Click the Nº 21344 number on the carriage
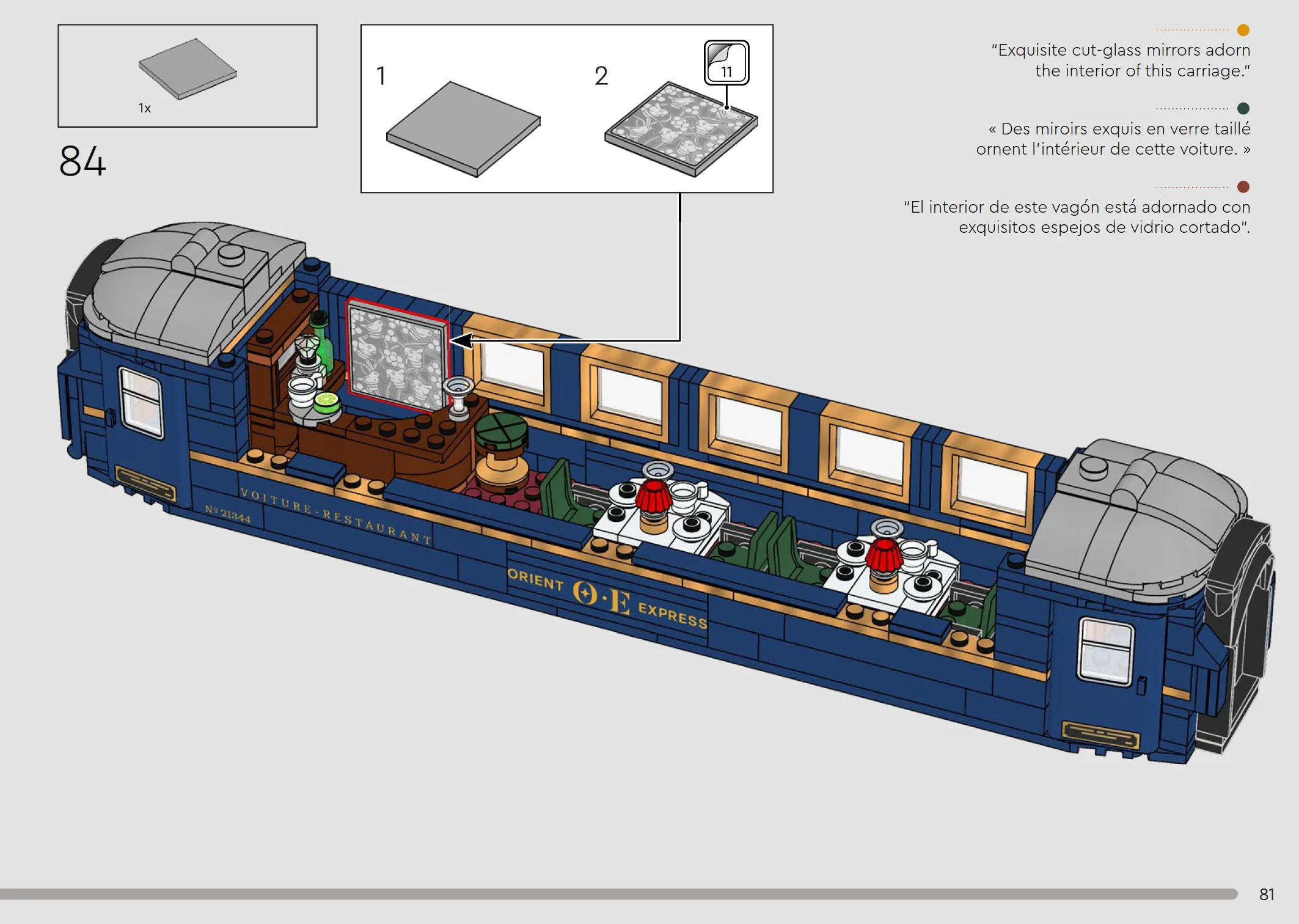 (x=228, y=513)
